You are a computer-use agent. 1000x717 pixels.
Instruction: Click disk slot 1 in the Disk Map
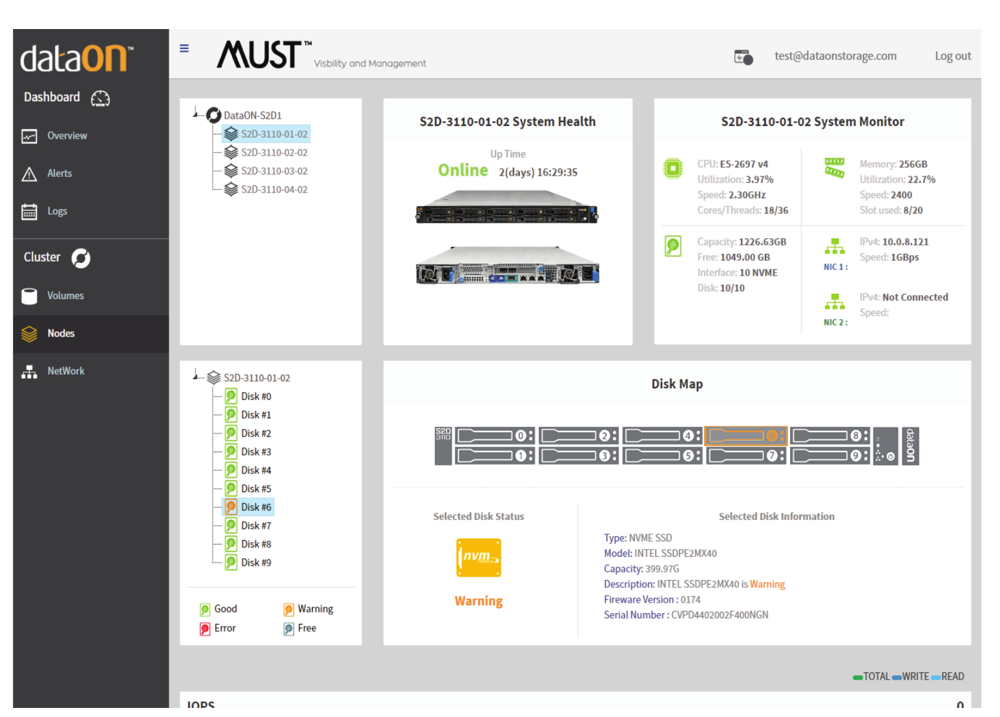point(494,455)
